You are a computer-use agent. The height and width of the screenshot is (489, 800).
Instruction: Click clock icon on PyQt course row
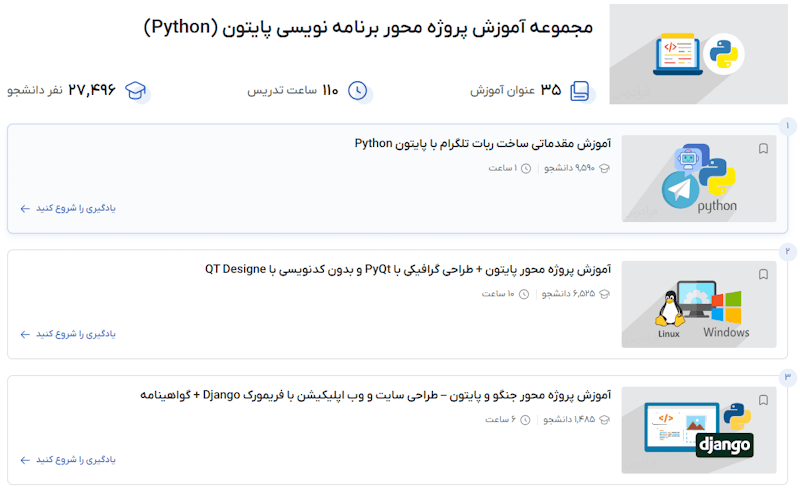pyautogui.click(x=525, y=294)
